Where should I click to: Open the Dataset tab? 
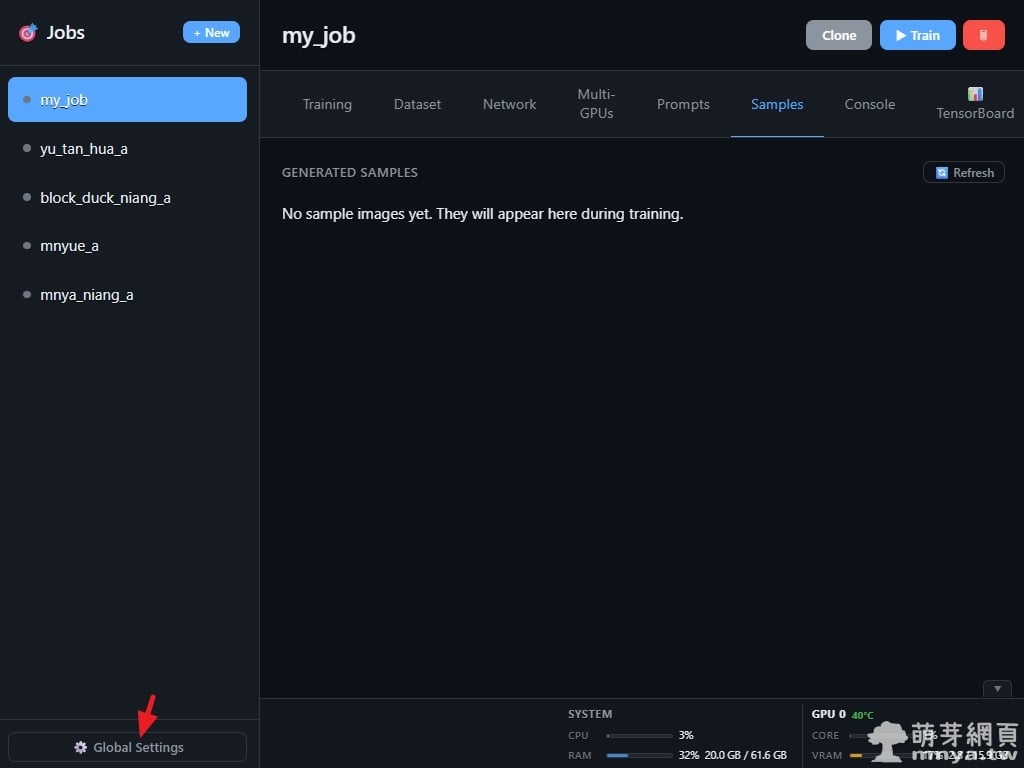coord(417,104)
